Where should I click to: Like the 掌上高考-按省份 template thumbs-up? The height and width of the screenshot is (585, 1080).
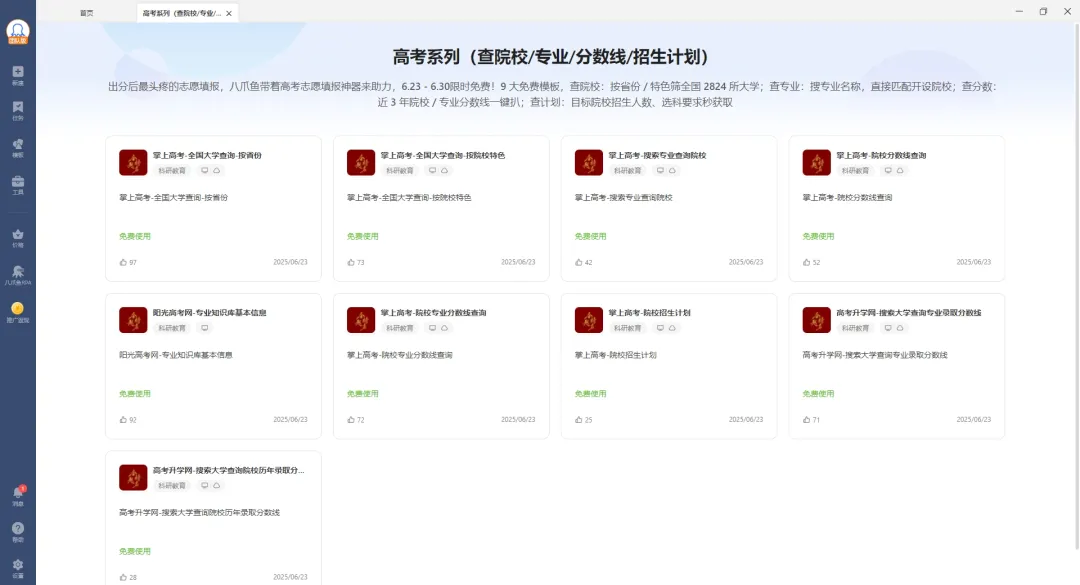[x=123, y=262]
